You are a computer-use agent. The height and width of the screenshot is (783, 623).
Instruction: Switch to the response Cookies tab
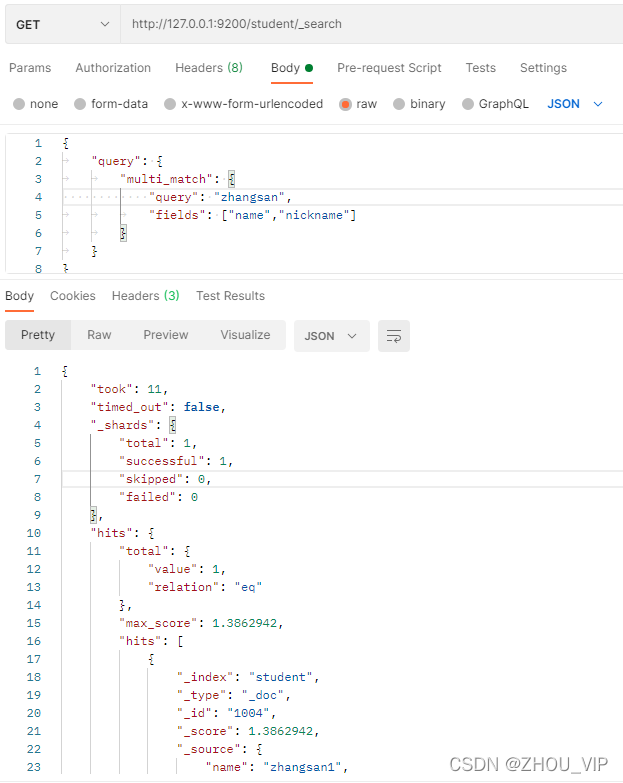[x=72, y=296]
